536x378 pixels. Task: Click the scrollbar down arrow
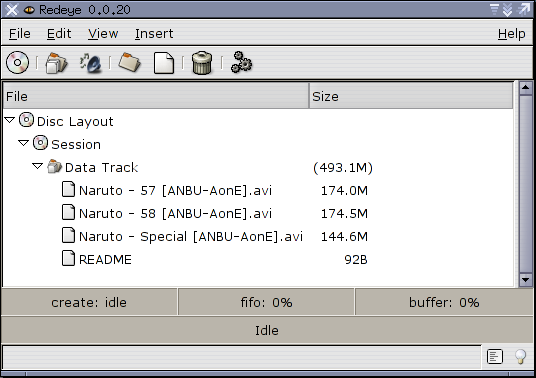[x=525, y=280]
